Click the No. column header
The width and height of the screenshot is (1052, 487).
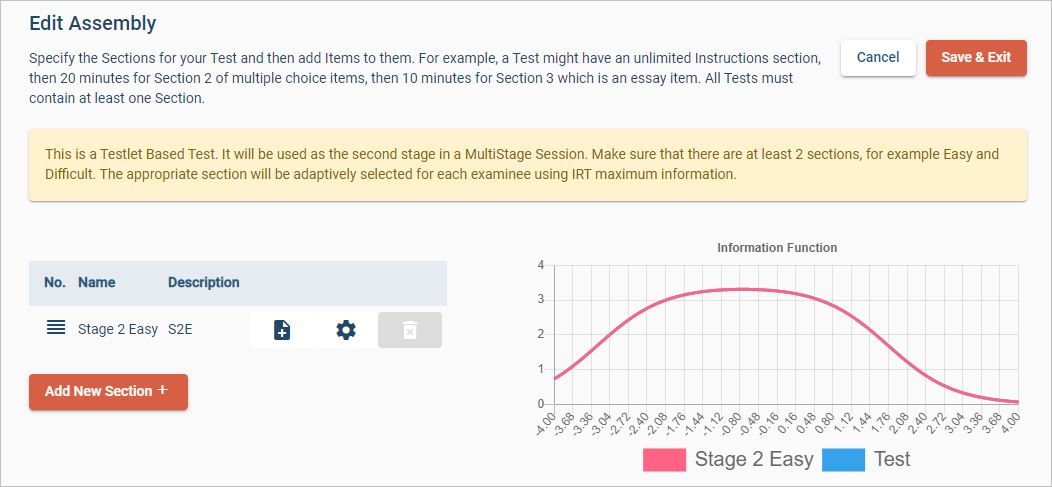(x=55, y=282)
